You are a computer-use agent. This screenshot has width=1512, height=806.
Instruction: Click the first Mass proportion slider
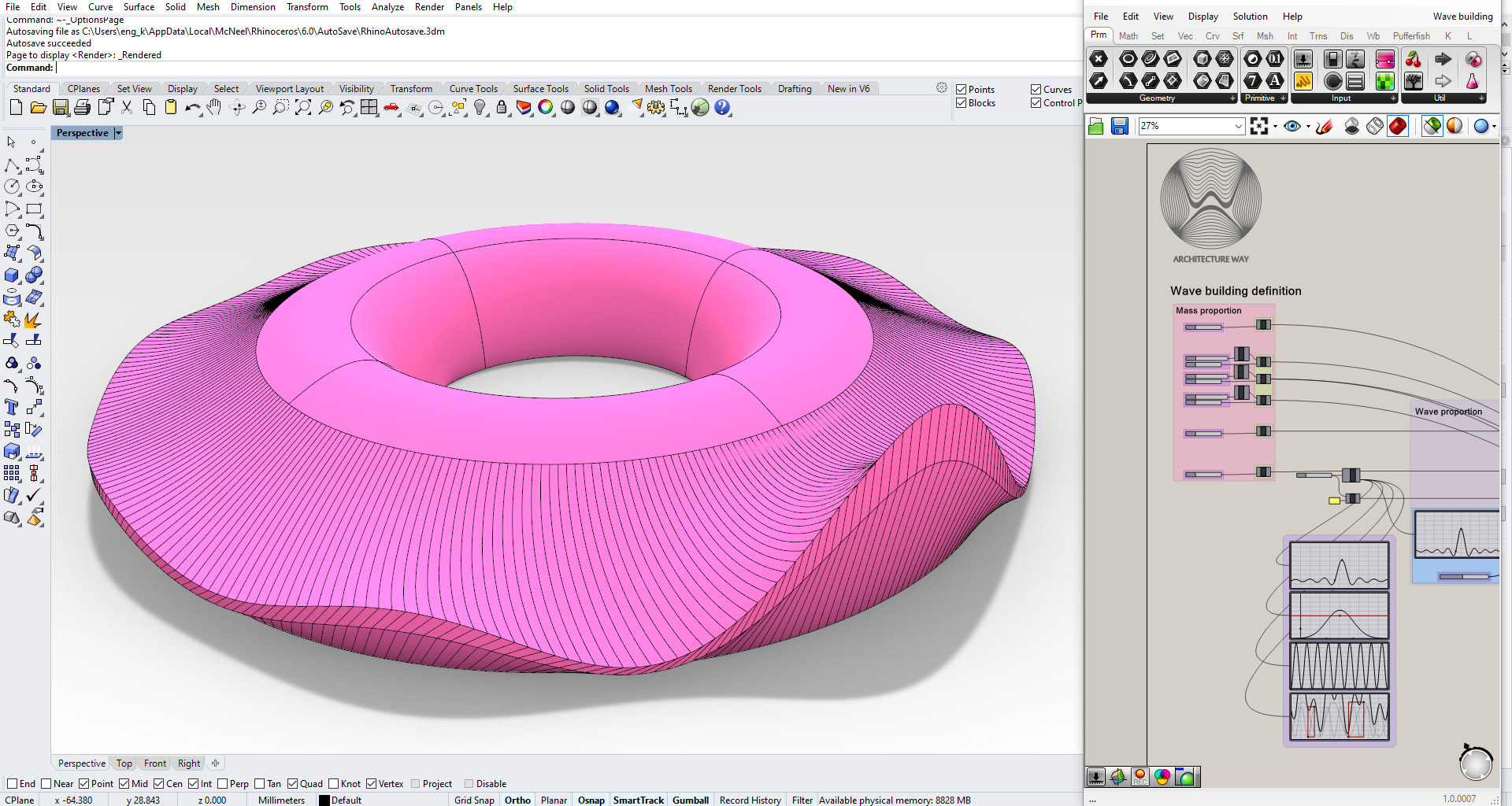pos(1203,327)
